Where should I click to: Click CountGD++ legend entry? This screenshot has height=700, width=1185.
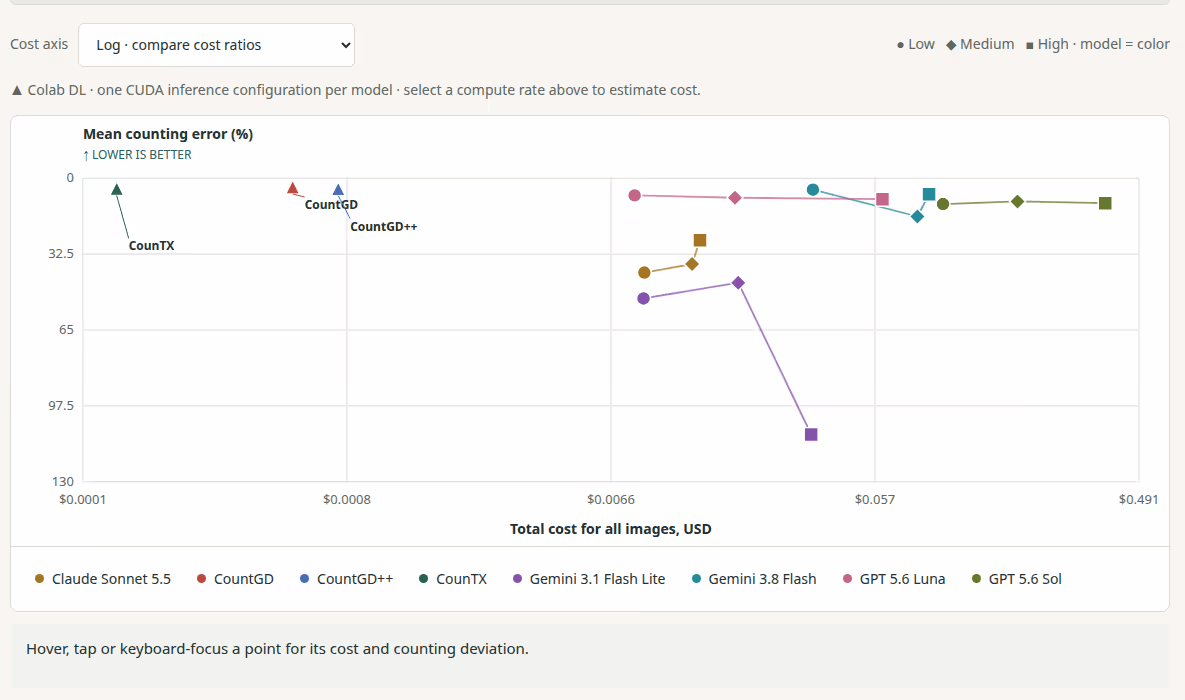coord(346,579)
